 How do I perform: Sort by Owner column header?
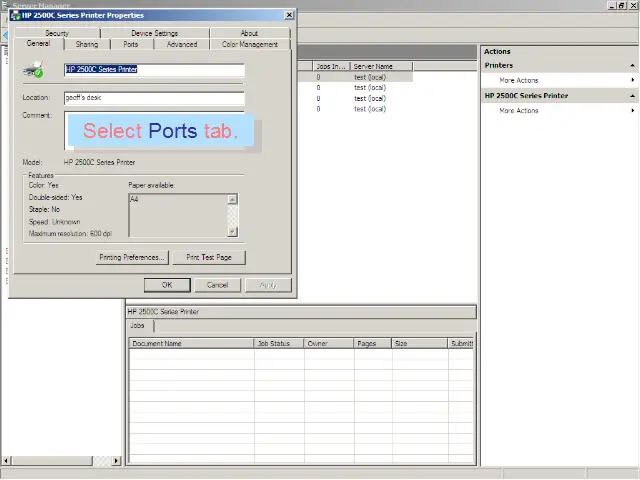[329, 343]
